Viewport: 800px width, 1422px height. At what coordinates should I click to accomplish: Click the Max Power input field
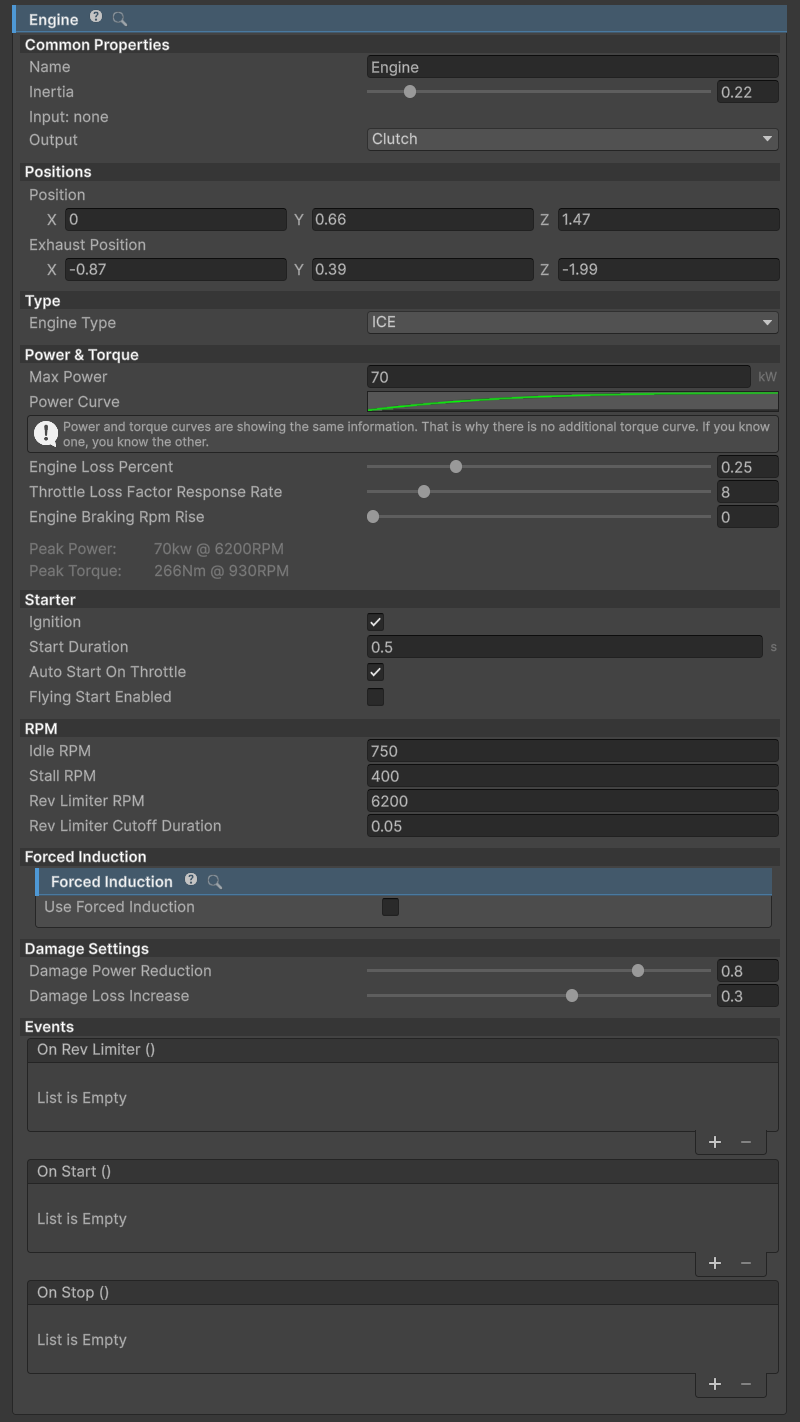coord(559,377)
